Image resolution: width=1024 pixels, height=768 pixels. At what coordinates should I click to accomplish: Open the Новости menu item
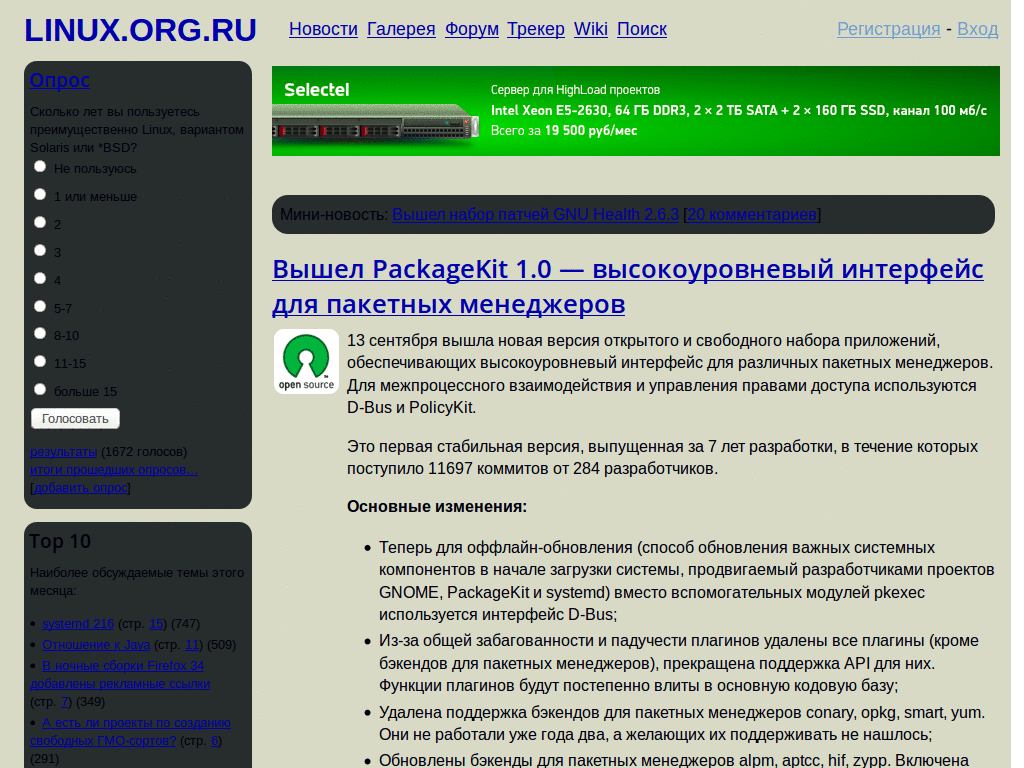pos(323,29)
